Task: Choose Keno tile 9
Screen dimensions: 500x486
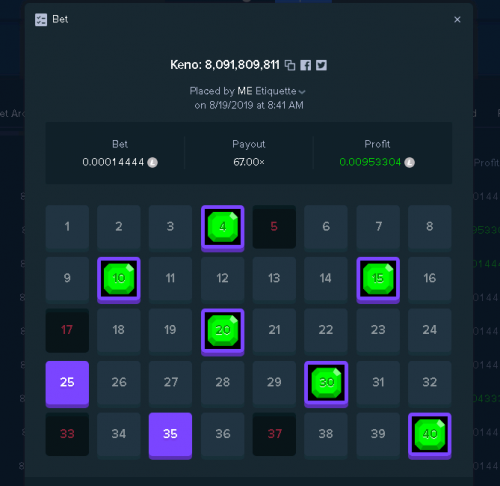Action: [67, 279]
